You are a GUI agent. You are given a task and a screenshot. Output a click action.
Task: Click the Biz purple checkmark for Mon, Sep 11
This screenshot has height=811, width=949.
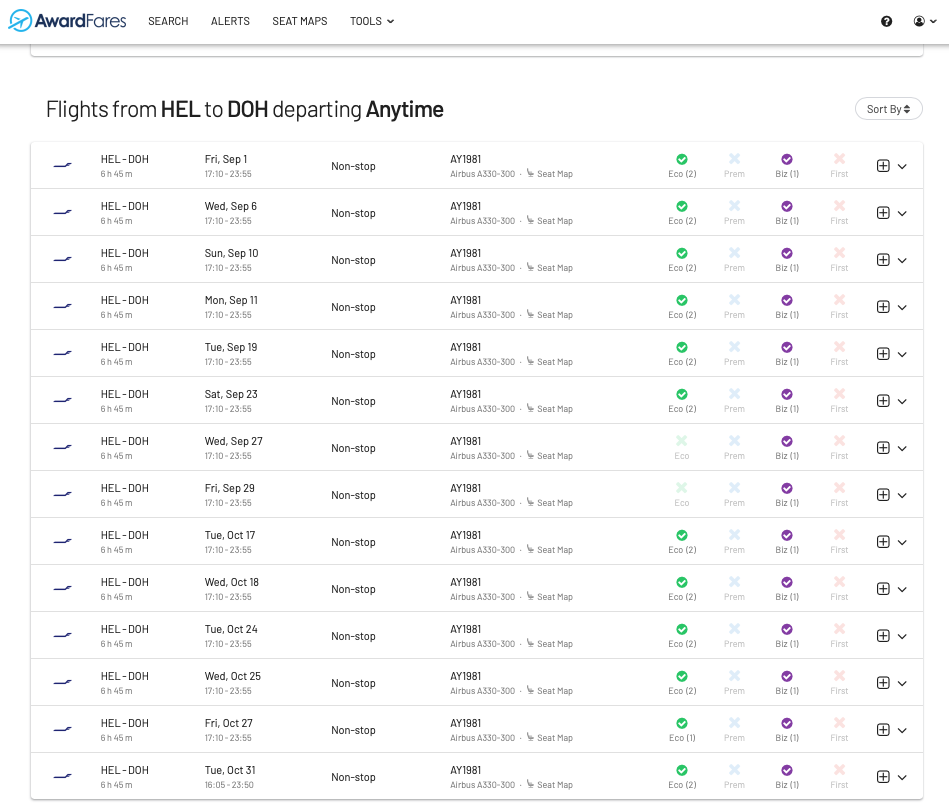787,301
